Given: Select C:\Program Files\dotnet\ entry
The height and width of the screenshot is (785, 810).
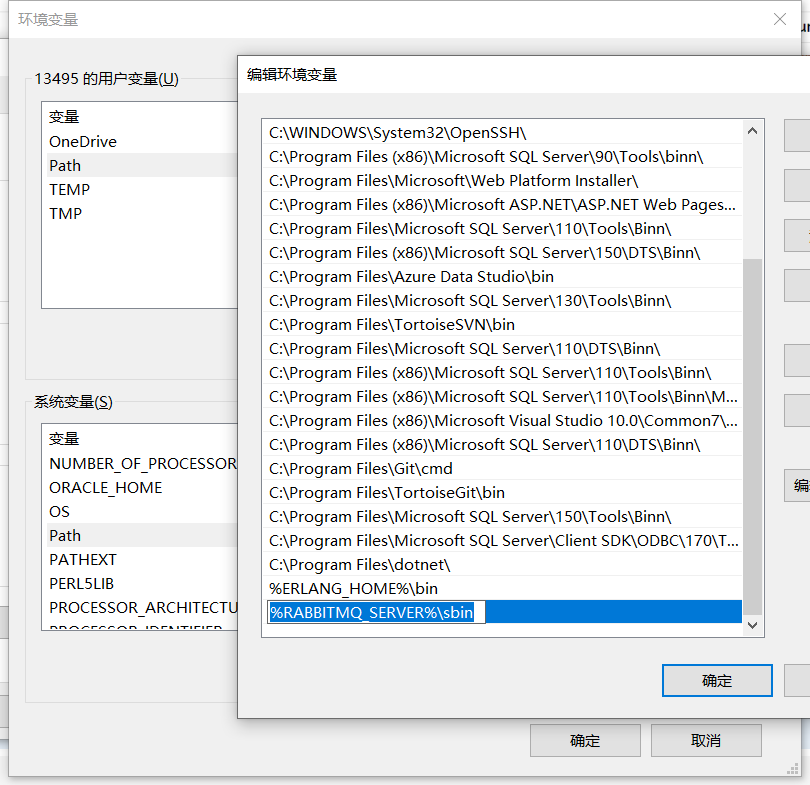Looking at the screenshot, I should 502,565.
